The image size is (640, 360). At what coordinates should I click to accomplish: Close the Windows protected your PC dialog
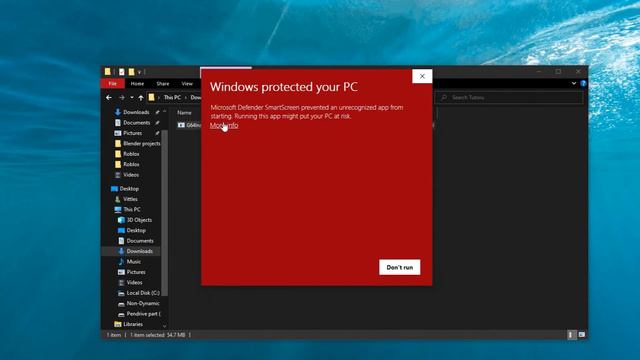point(422,76)
